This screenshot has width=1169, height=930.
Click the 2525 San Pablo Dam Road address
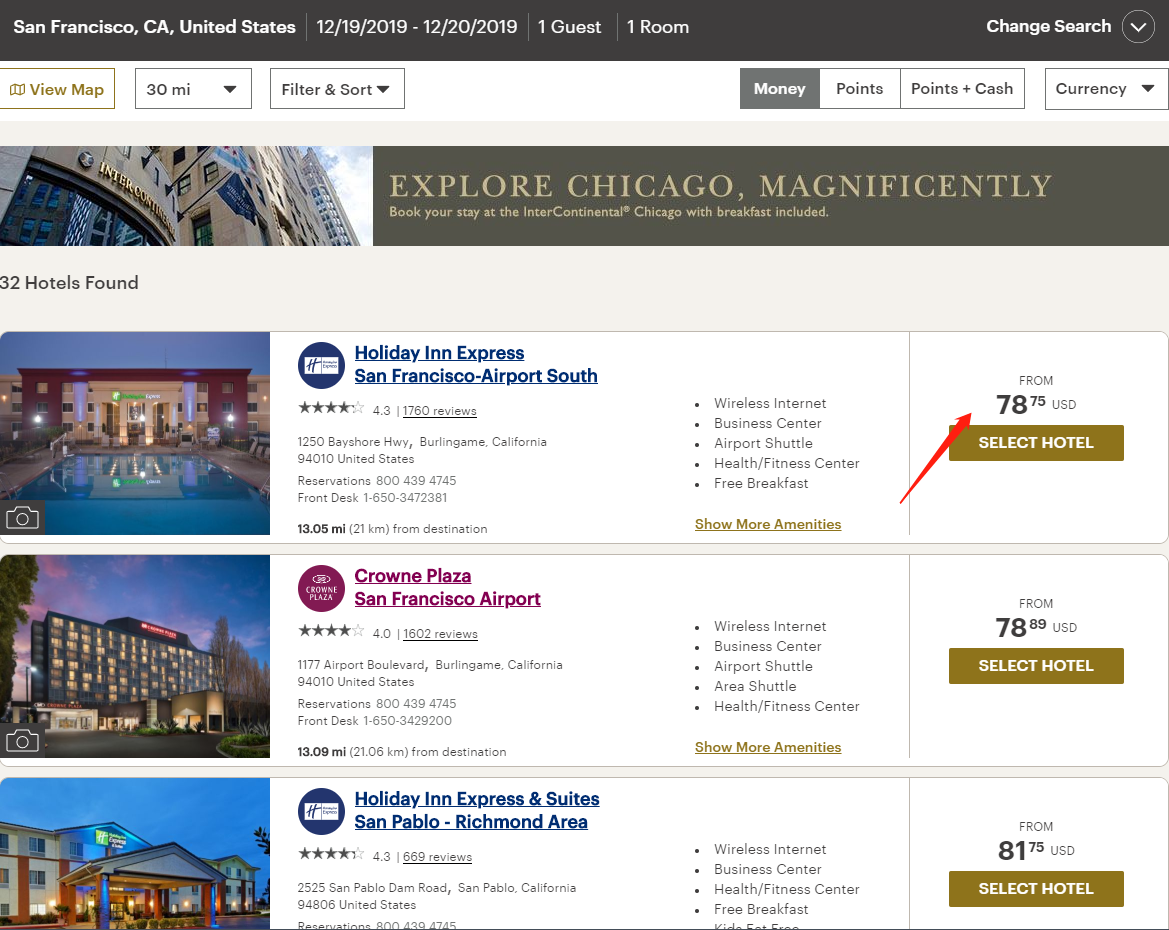tap(437, 896)
